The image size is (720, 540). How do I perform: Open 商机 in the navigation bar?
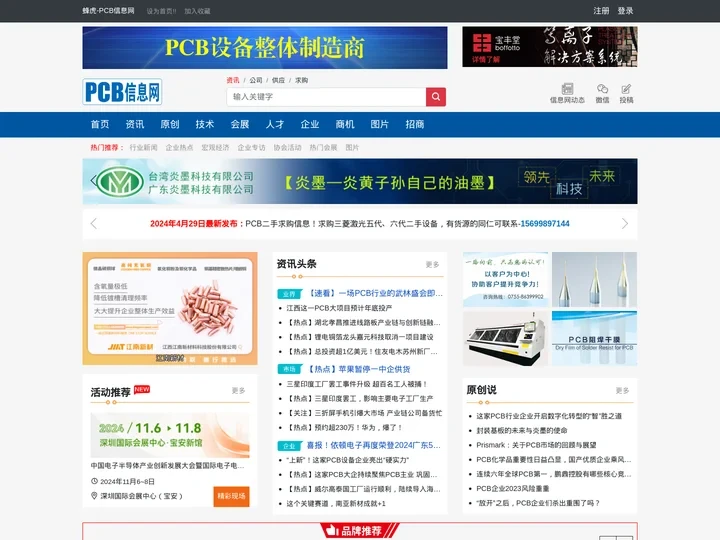[x=345, y=124]
